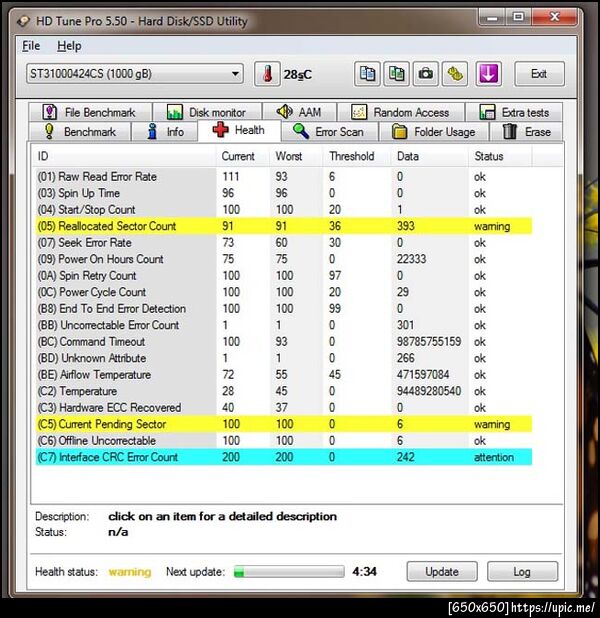Click the 393 reallocated sector data value
Viewport: 600px width, 618px height.
(x=406, y=226)
